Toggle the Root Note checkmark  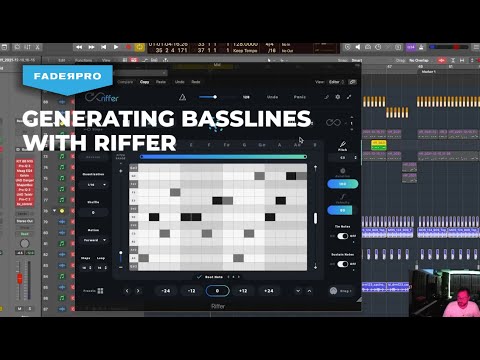point(199,277)
